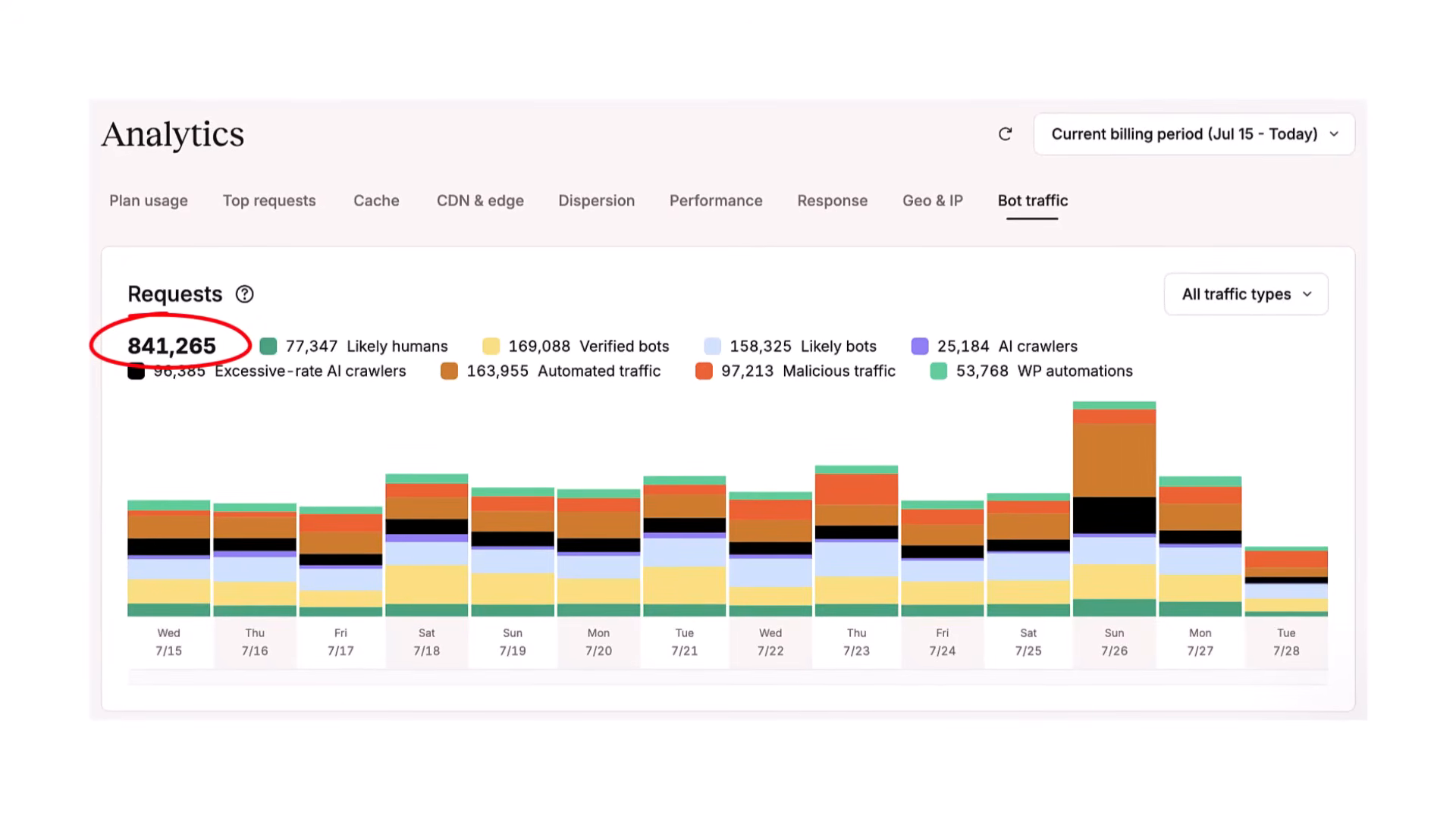
Task: Click the Malicious traffic legend label
Action: pos(839,372)
